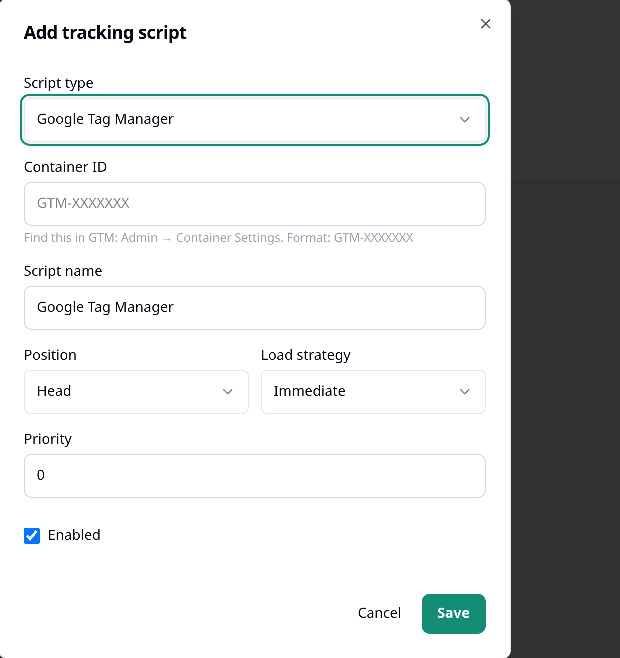The image size is (620, 658).
Task: Open the Load strategy dropdown
Action: [373, 392]
